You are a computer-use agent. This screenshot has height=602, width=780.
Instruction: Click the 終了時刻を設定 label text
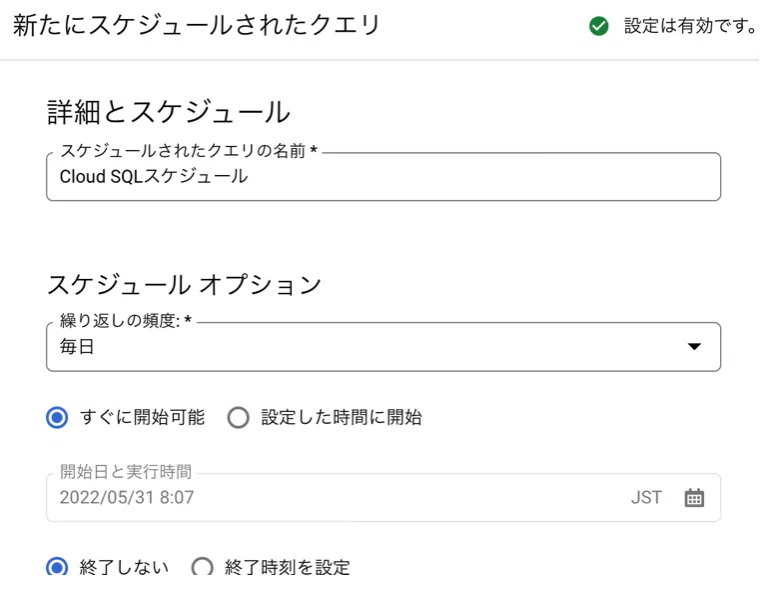(288, 567)
